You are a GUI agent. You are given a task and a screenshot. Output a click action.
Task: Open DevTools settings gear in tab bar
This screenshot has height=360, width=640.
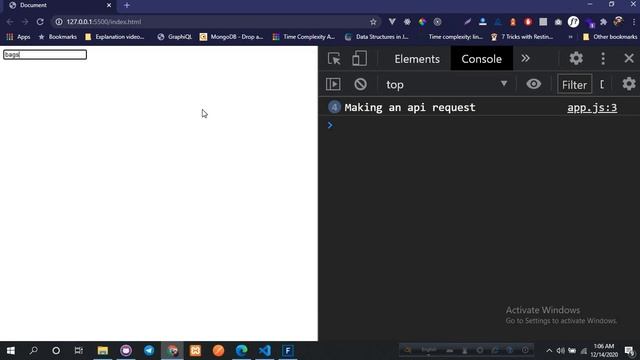click(576, 58)
